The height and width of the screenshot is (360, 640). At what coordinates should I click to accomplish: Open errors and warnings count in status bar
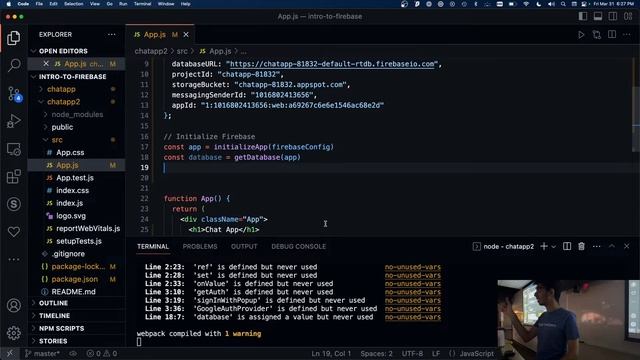[102, 354]
